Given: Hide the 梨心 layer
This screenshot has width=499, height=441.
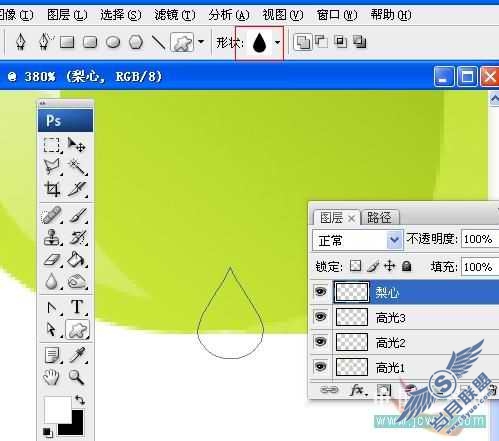Looking at the screenshot, I should (x=320, y=292).
